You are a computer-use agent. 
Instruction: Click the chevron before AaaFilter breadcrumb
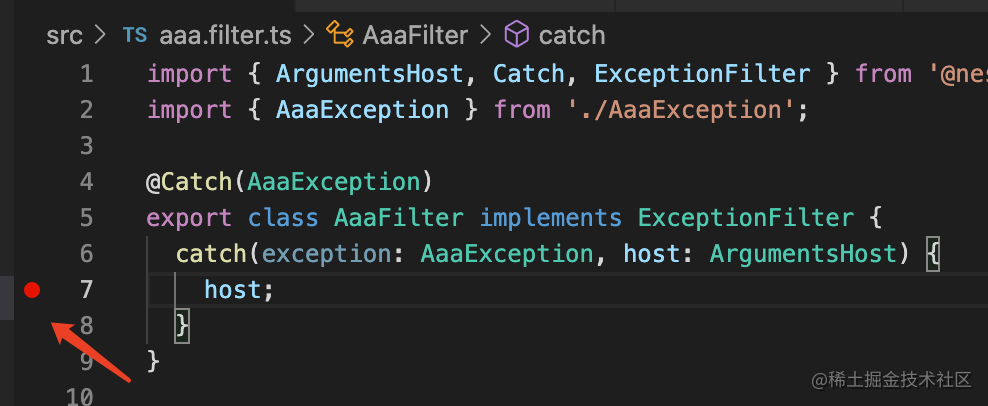[308, 36]
